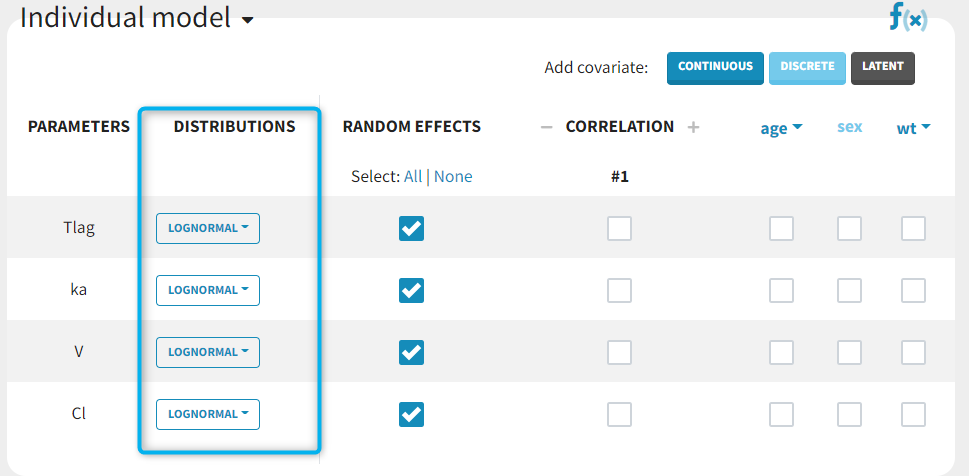Image resolution: width=969 pixels, height=476 pixels.
Task: Add a CONTINUOUS covariate
Action: click(715, 67)
